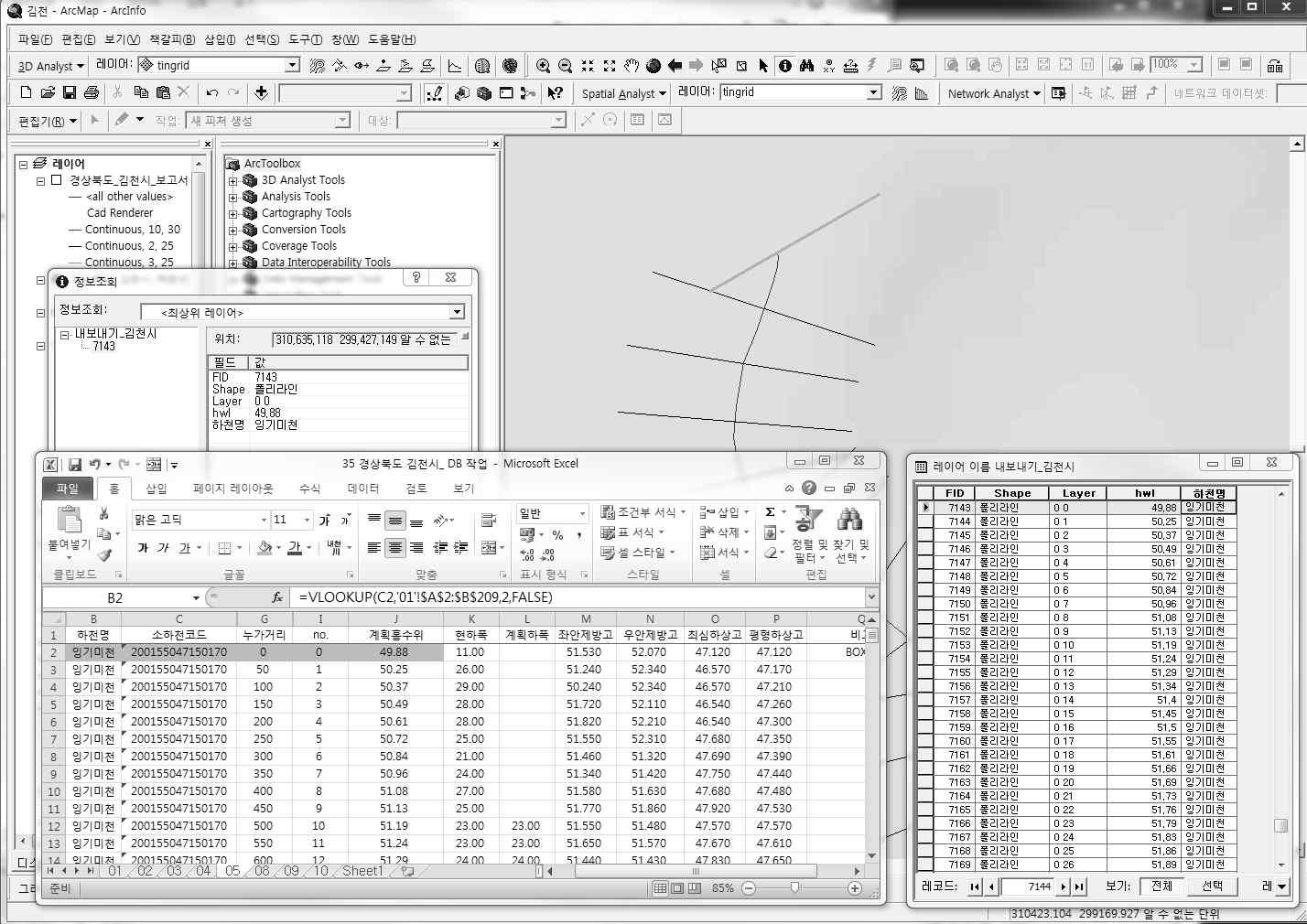Viewport: 1307px width, 924px height.
Task: Open the Find binoculars tool in ArcMap
Action: point(806,66)
